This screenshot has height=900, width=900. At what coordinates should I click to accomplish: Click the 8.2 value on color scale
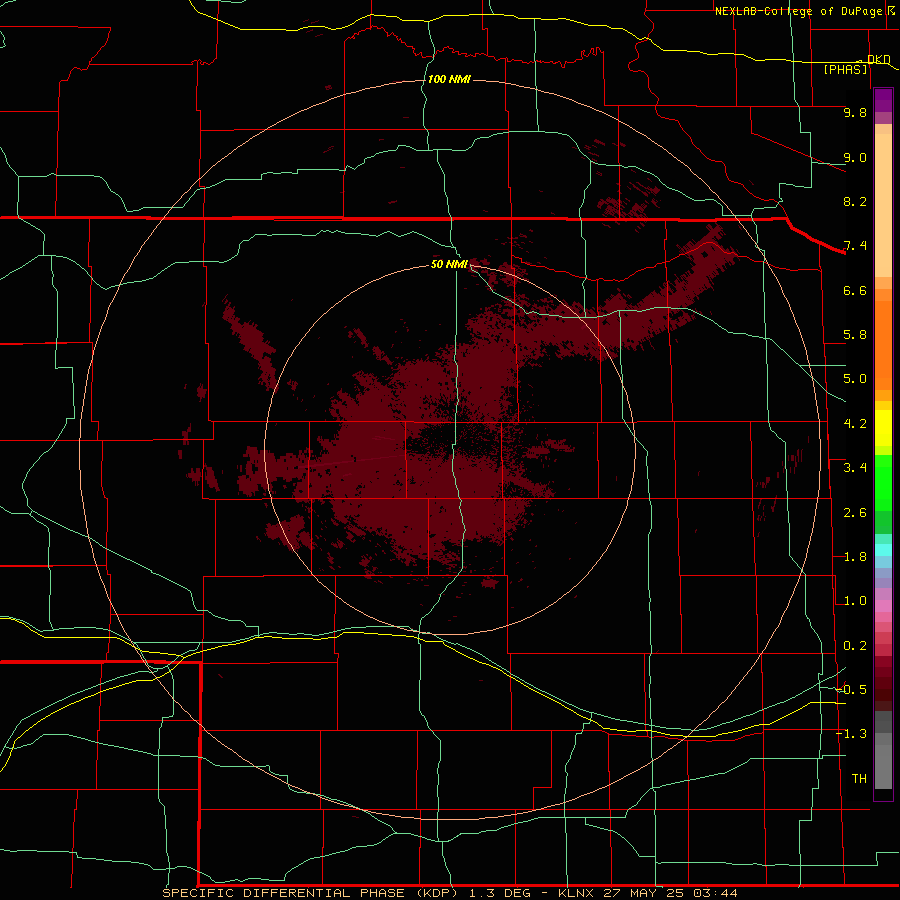855,201
